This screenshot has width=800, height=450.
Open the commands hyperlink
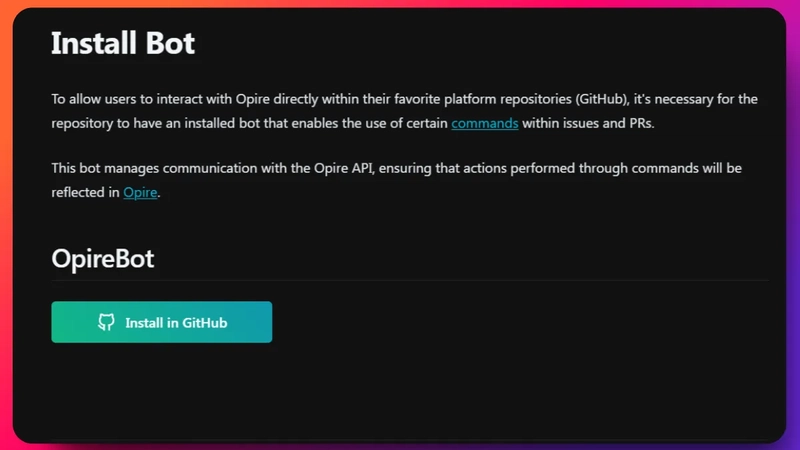click(x=485, y=123)
